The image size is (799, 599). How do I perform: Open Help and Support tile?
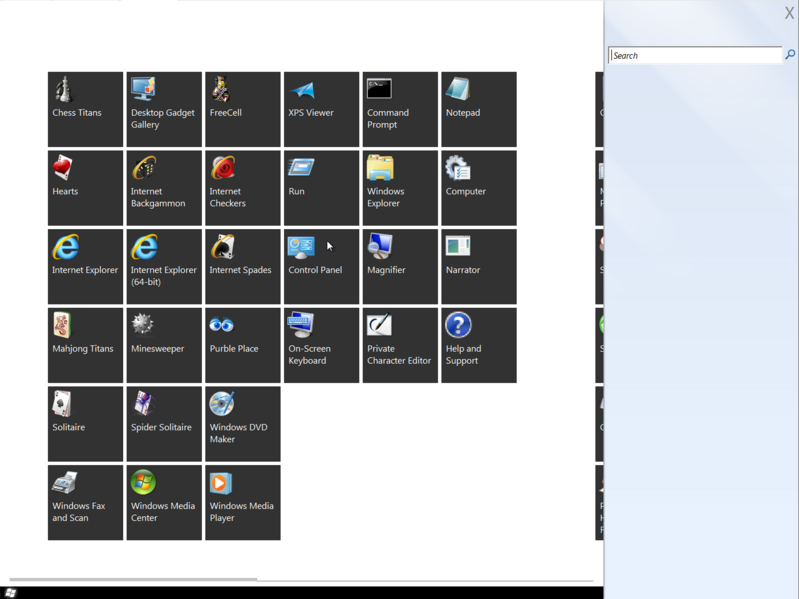[479, 345]
